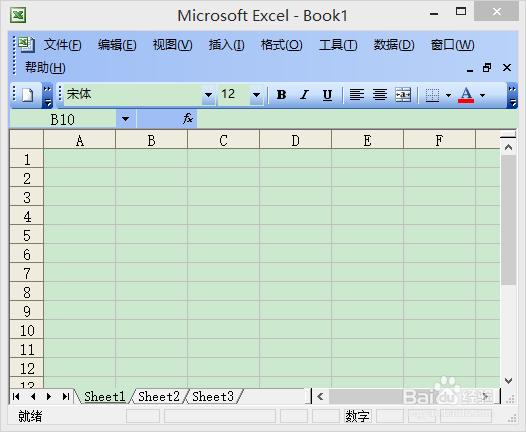This screenshot has width=526, height=432.
Task: Open the Borders dropdown arrow
Action: coord(449,95)
